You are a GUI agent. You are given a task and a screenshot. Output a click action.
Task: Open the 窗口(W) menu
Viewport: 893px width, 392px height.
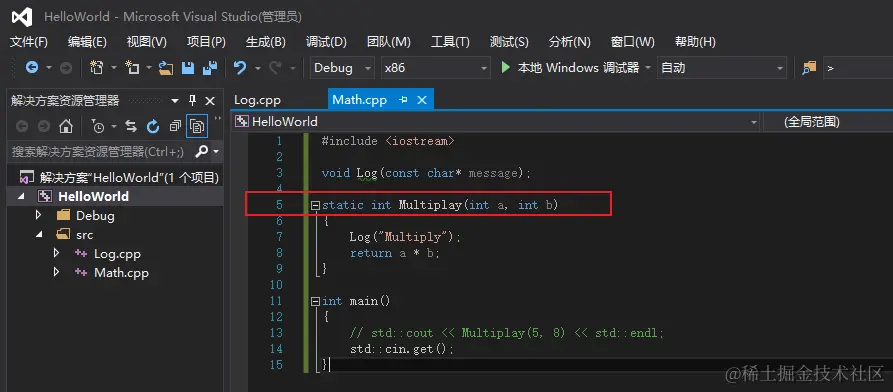coord(633,42)
